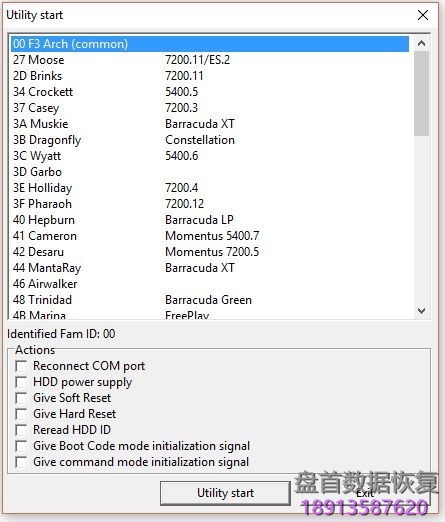Click the 7200.12 model text
This screenshot has height=522, width=445.
(184, 204)
